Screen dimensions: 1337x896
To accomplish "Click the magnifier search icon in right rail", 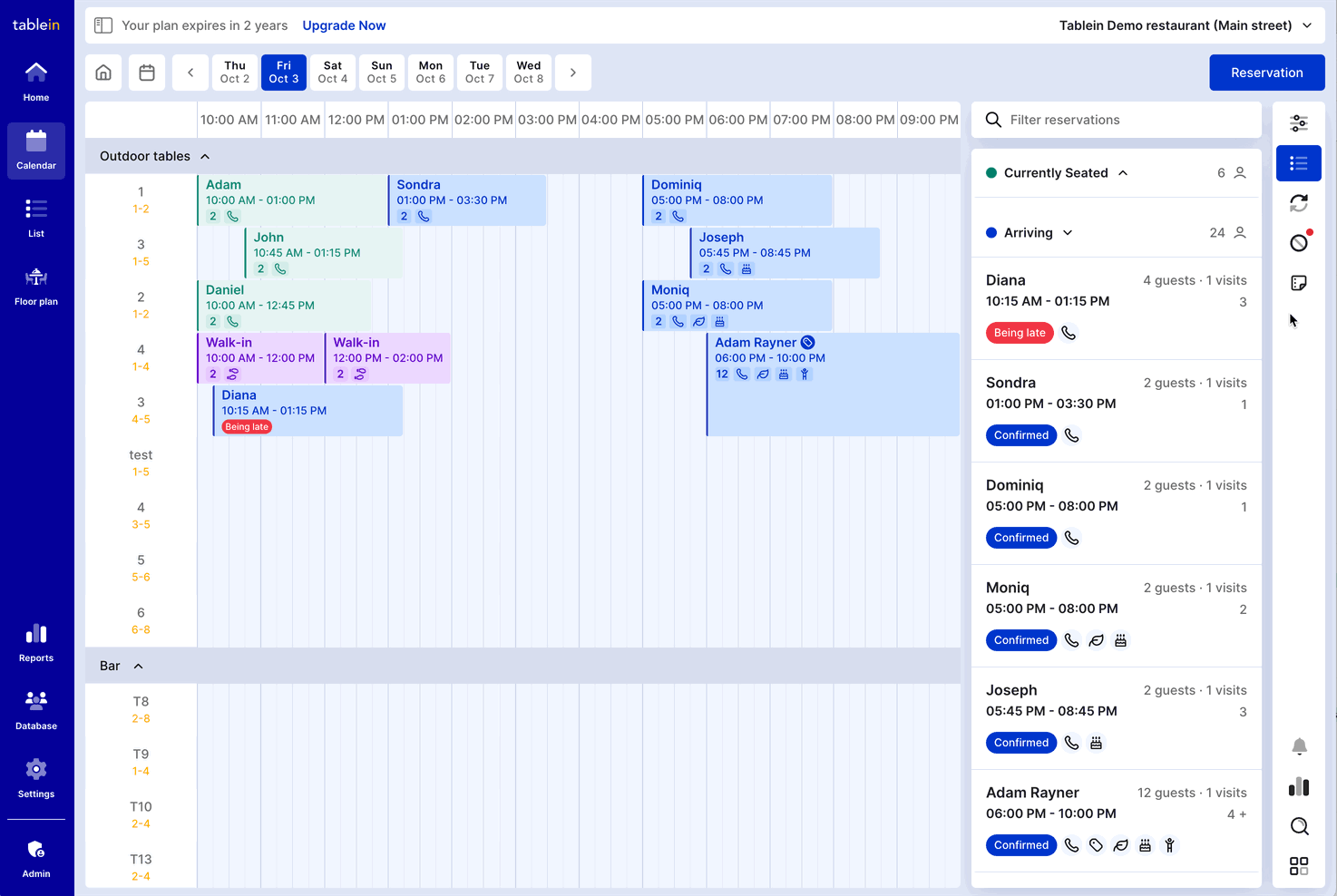I will [1299, 826].
